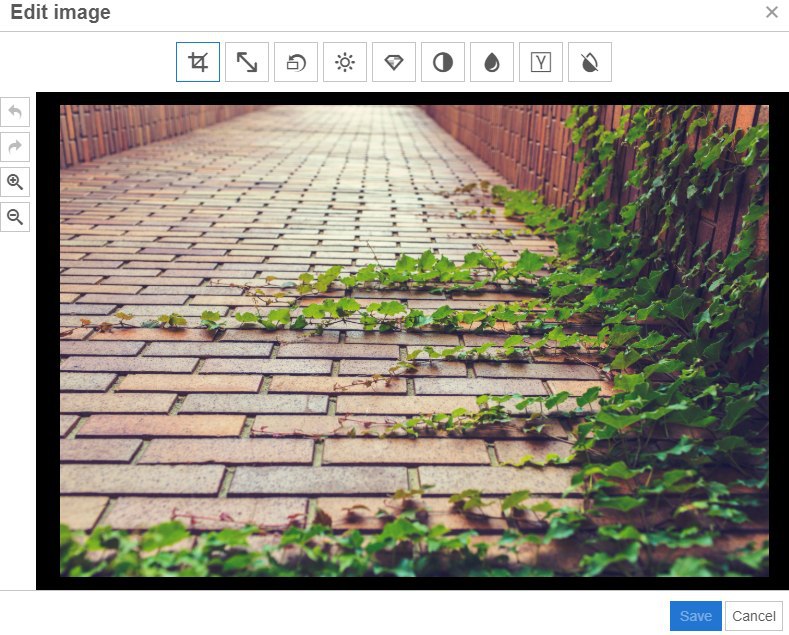
Task: Open the Resize tool
Action: point(247,62)
